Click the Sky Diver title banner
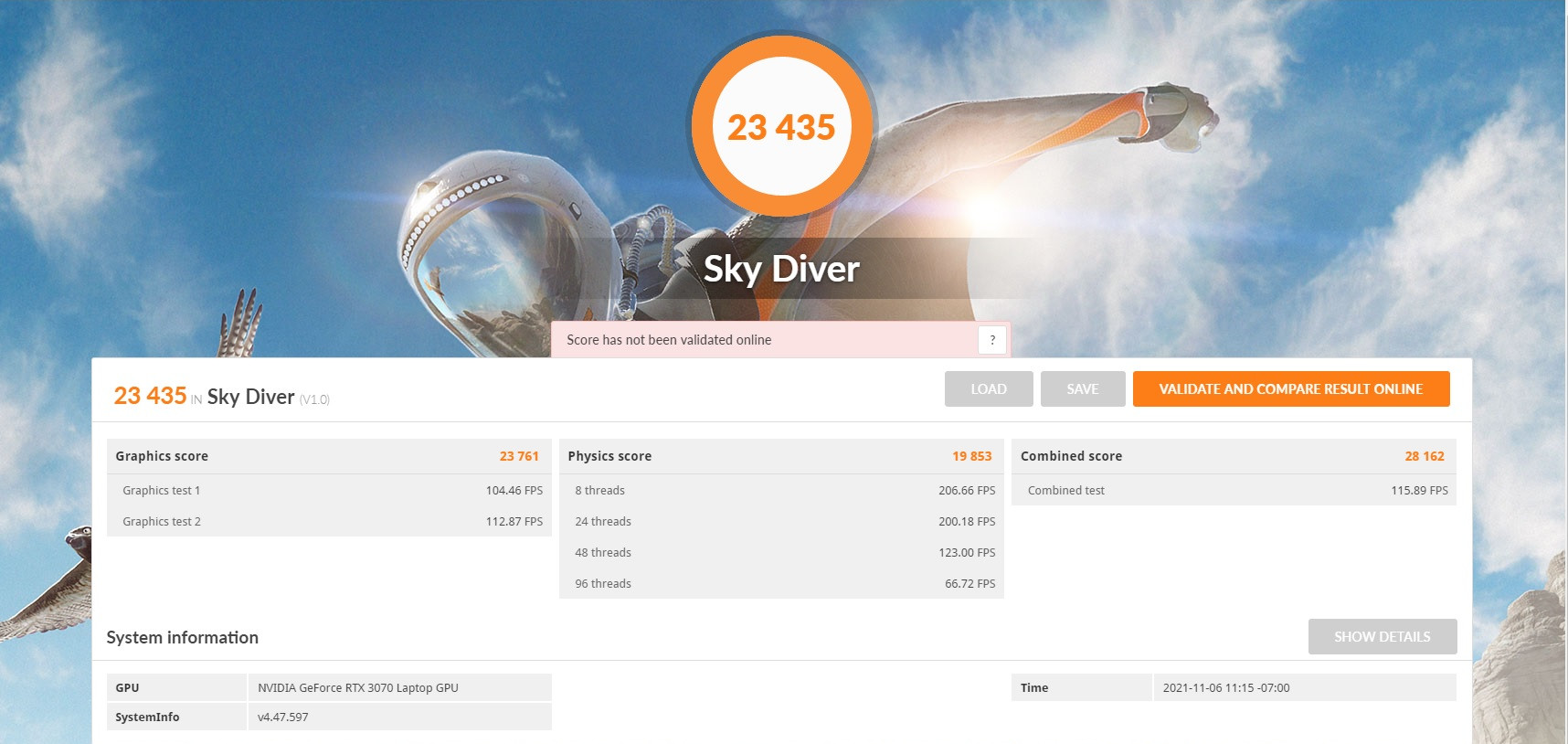This screenshot has width=1568, height=744. coord(781,269)
